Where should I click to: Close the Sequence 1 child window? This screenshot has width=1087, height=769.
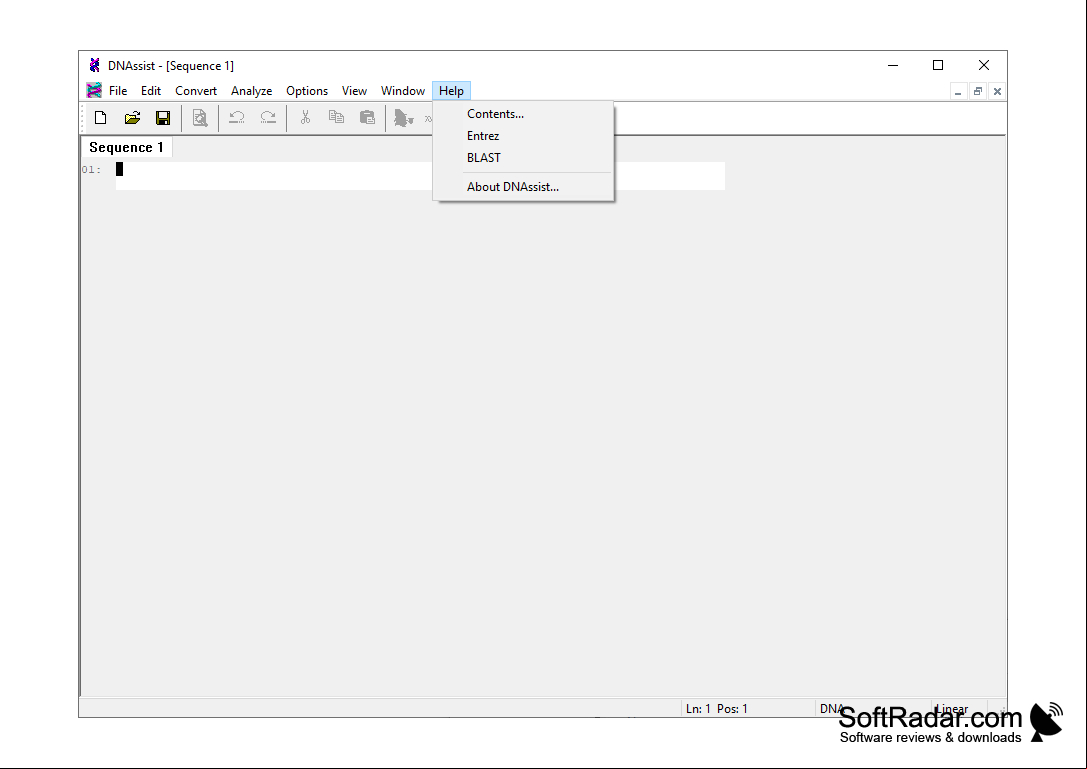997,92
